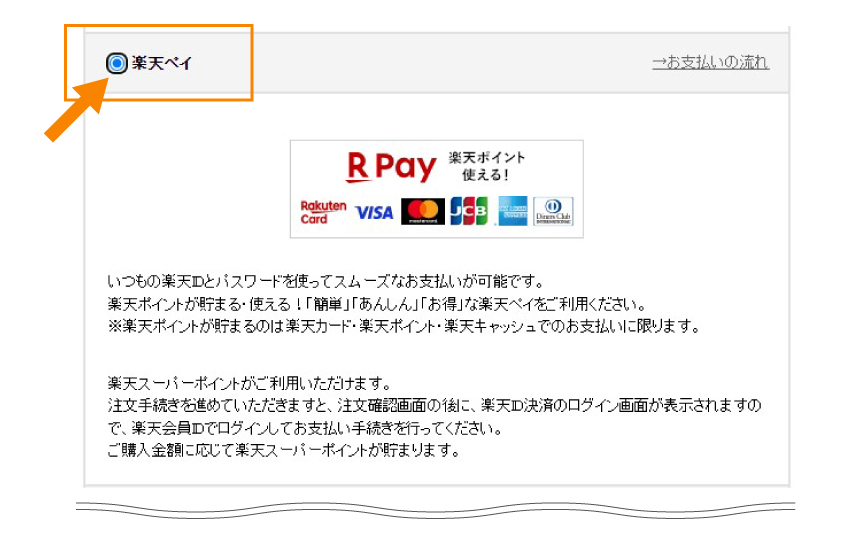The height and width of the screenshot is (542, 851).
Task: Click the Mastercard logo
Action: click(423, 211)
